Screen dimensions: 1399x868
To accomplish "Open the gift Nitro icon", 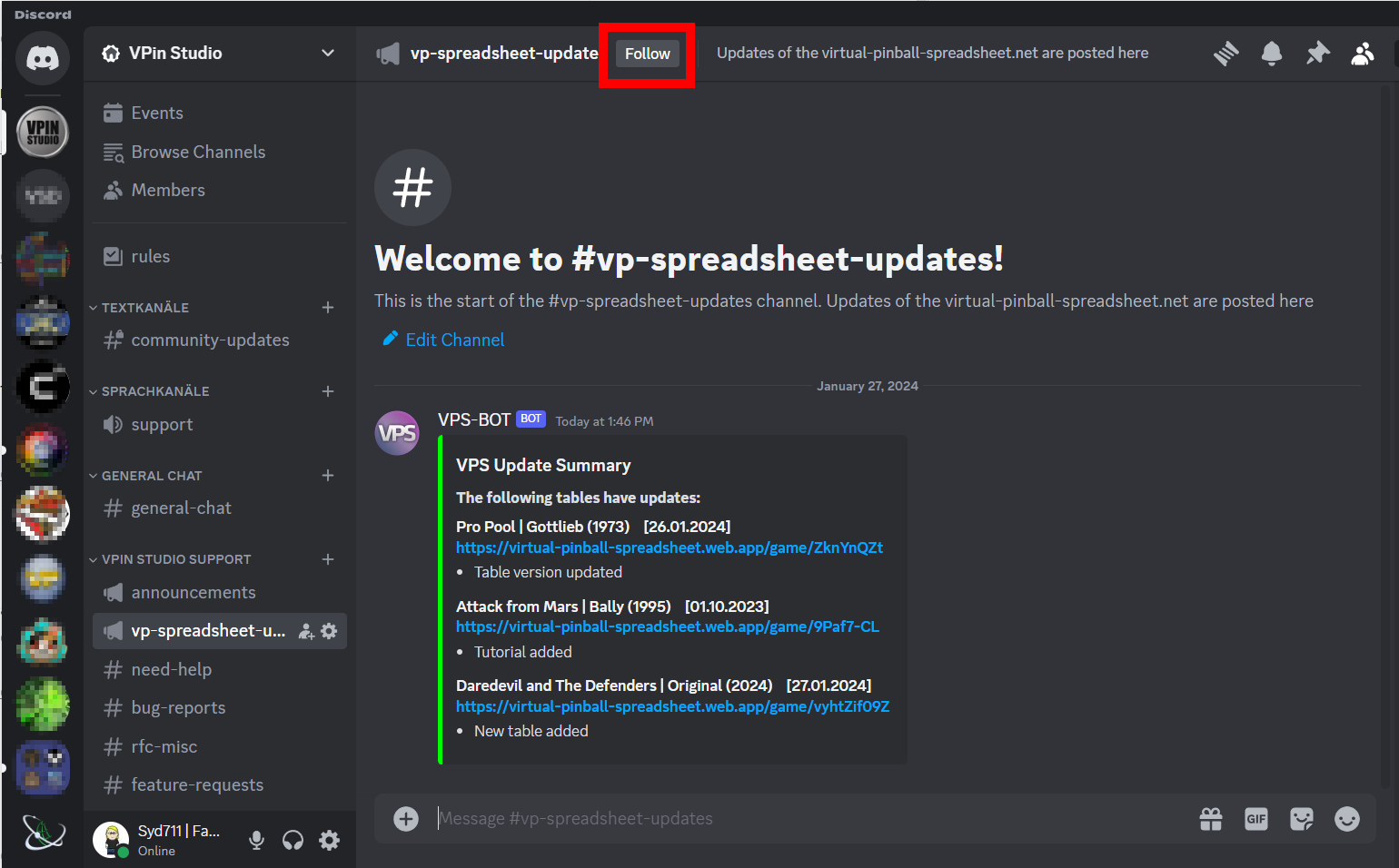I will tap(1211, 819).
